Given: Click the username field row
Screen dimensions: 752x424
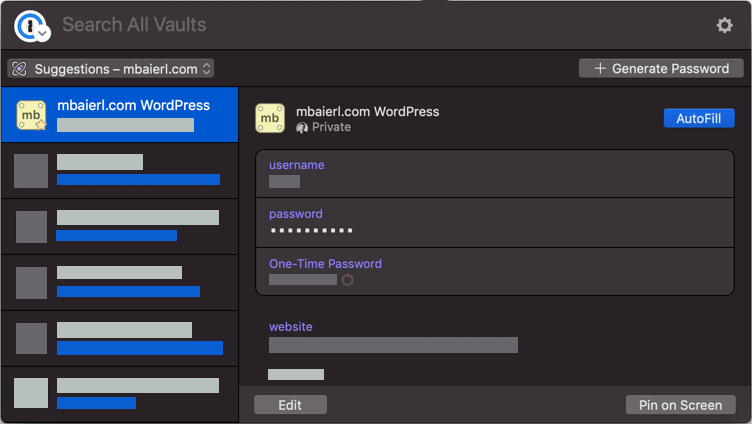Looking at the screenshot, I should pos(495,174).
